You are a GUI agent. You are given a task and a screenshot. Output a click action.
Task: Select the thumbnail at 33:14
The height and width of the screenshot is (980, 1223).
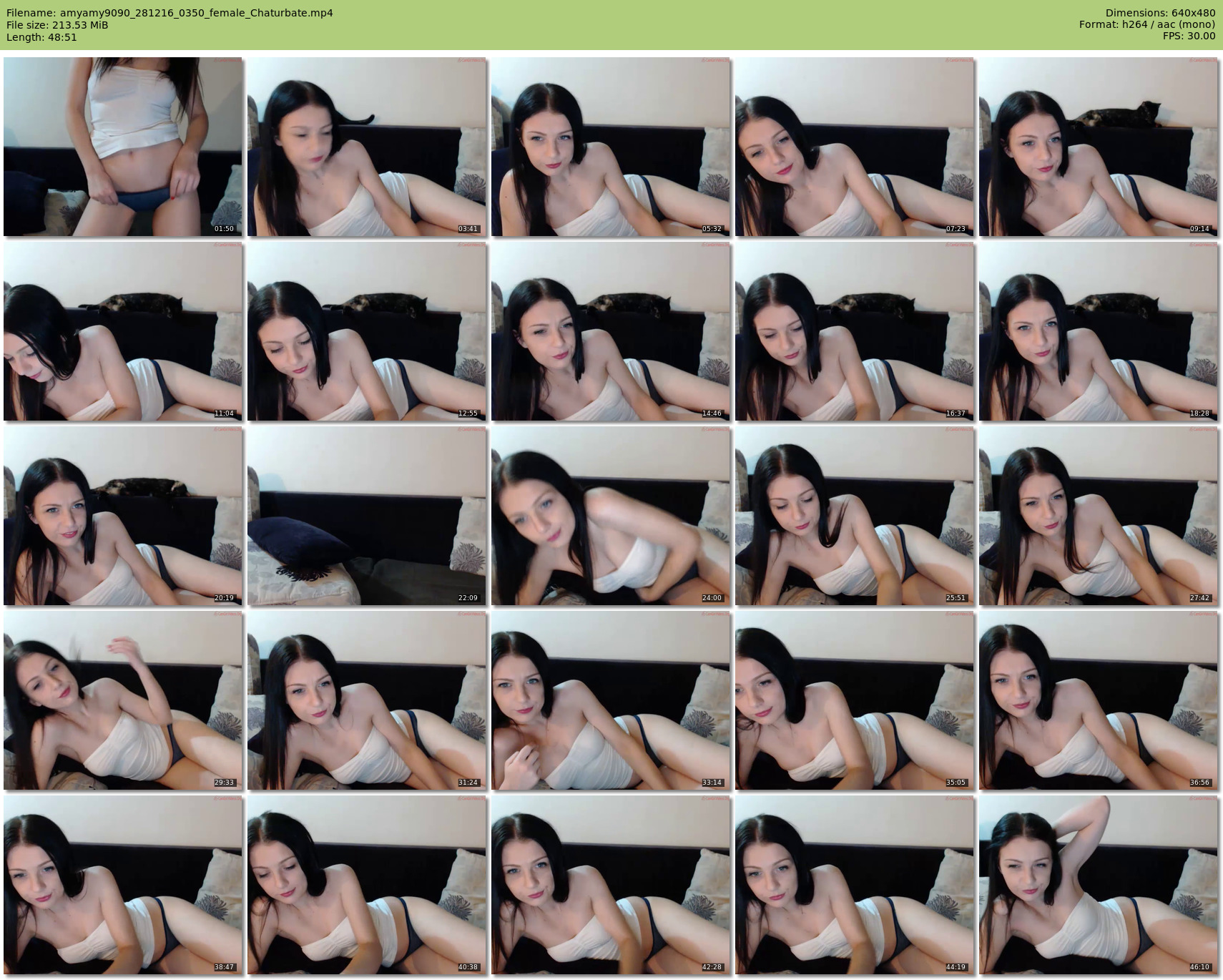pyautogui.click(x=610, y=700)
